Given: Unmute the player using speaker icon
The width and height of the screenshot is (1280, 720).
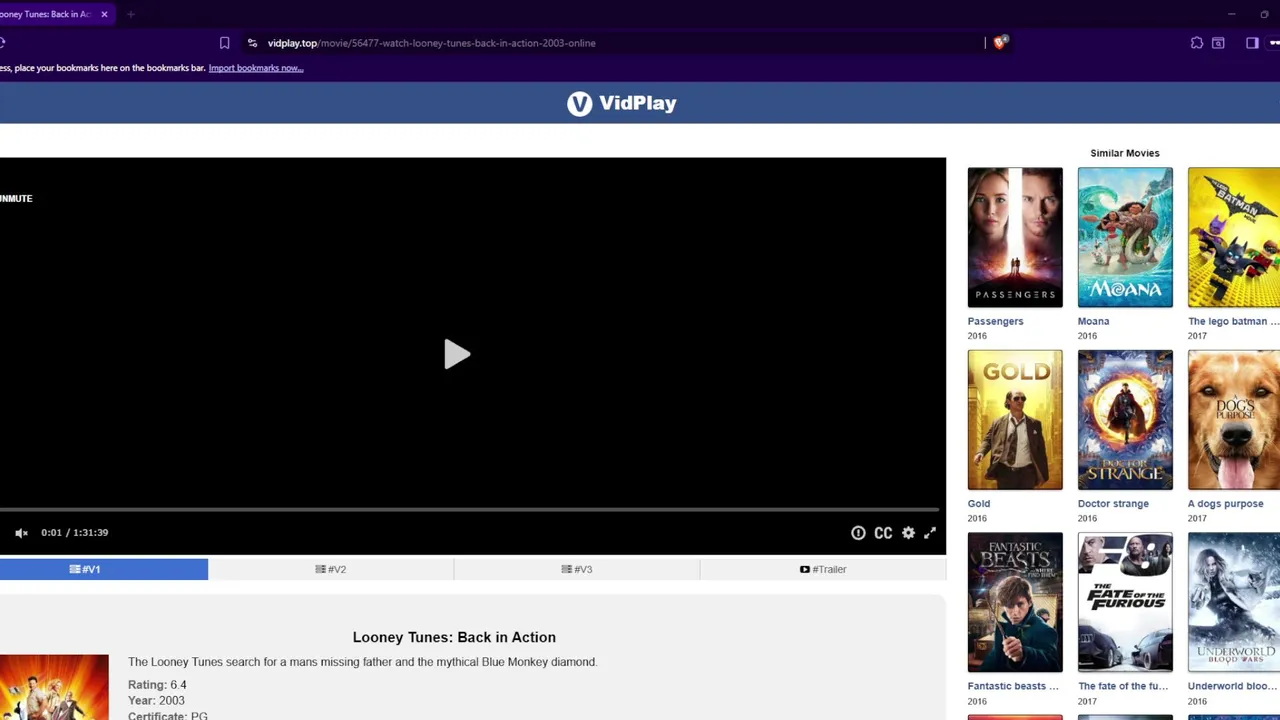Looking at the screenshot, I should tap(21, 533).
